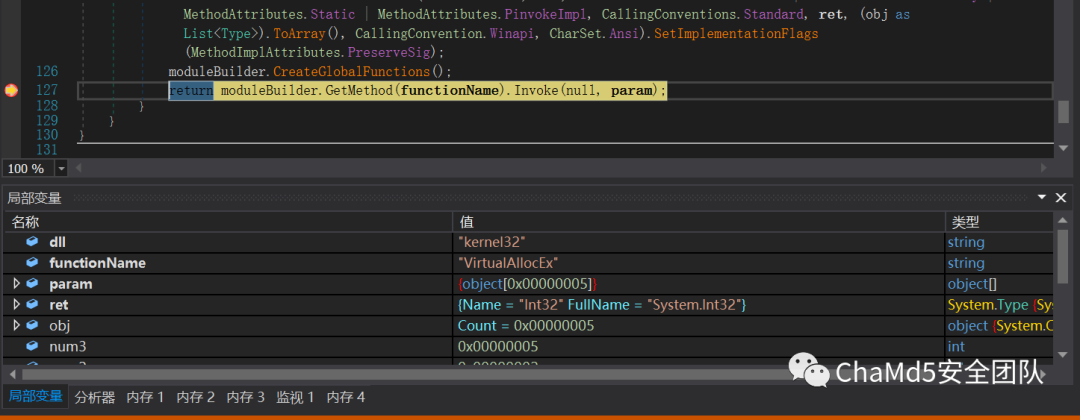Open the 内存 2 tab
The image size is (1080, 420).
(x=196, y=397)
